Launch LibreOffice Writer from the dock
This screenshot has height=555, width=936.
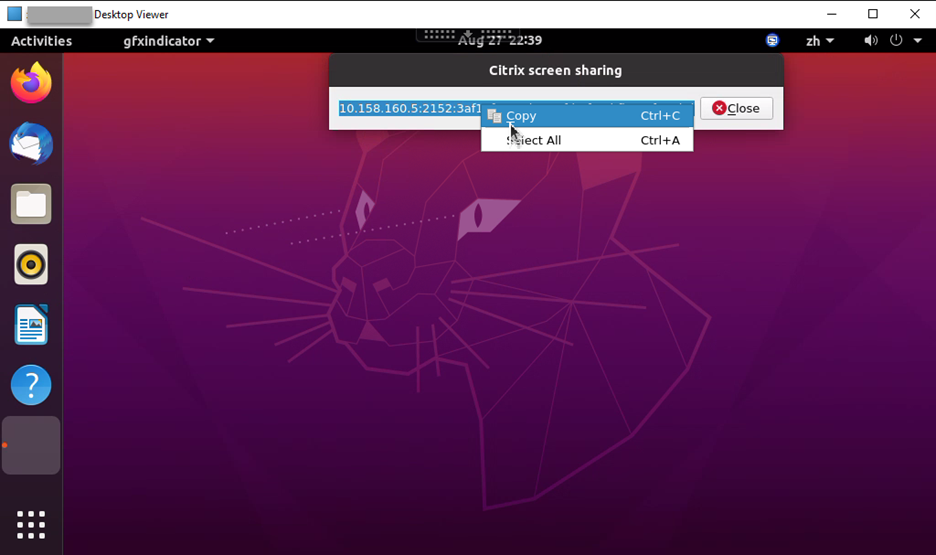point(31,325)
